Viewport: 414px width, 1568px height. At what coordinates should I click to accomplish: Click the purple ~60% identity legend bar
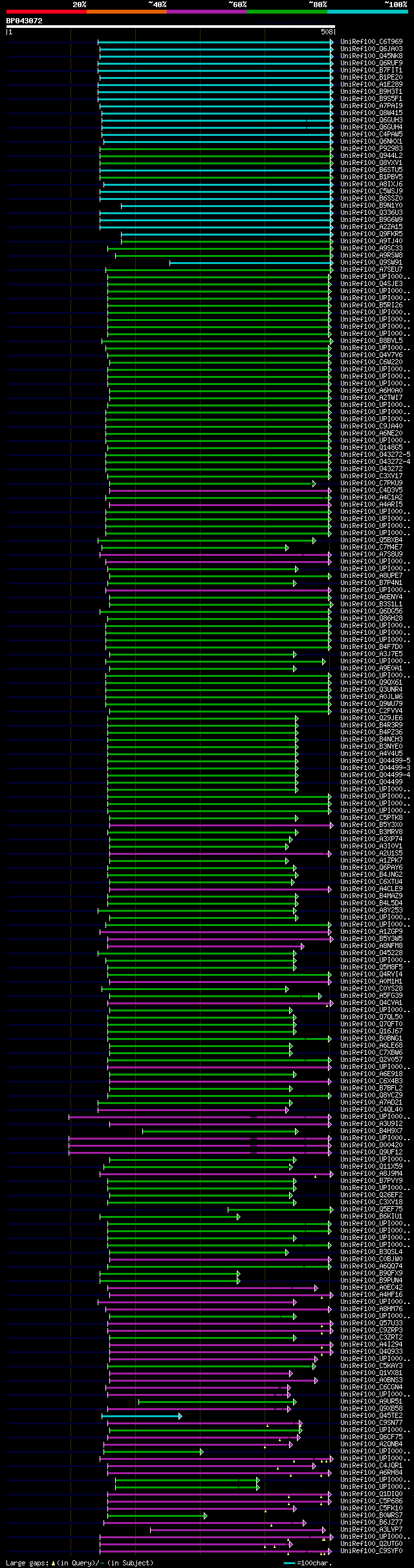[207, 11]
